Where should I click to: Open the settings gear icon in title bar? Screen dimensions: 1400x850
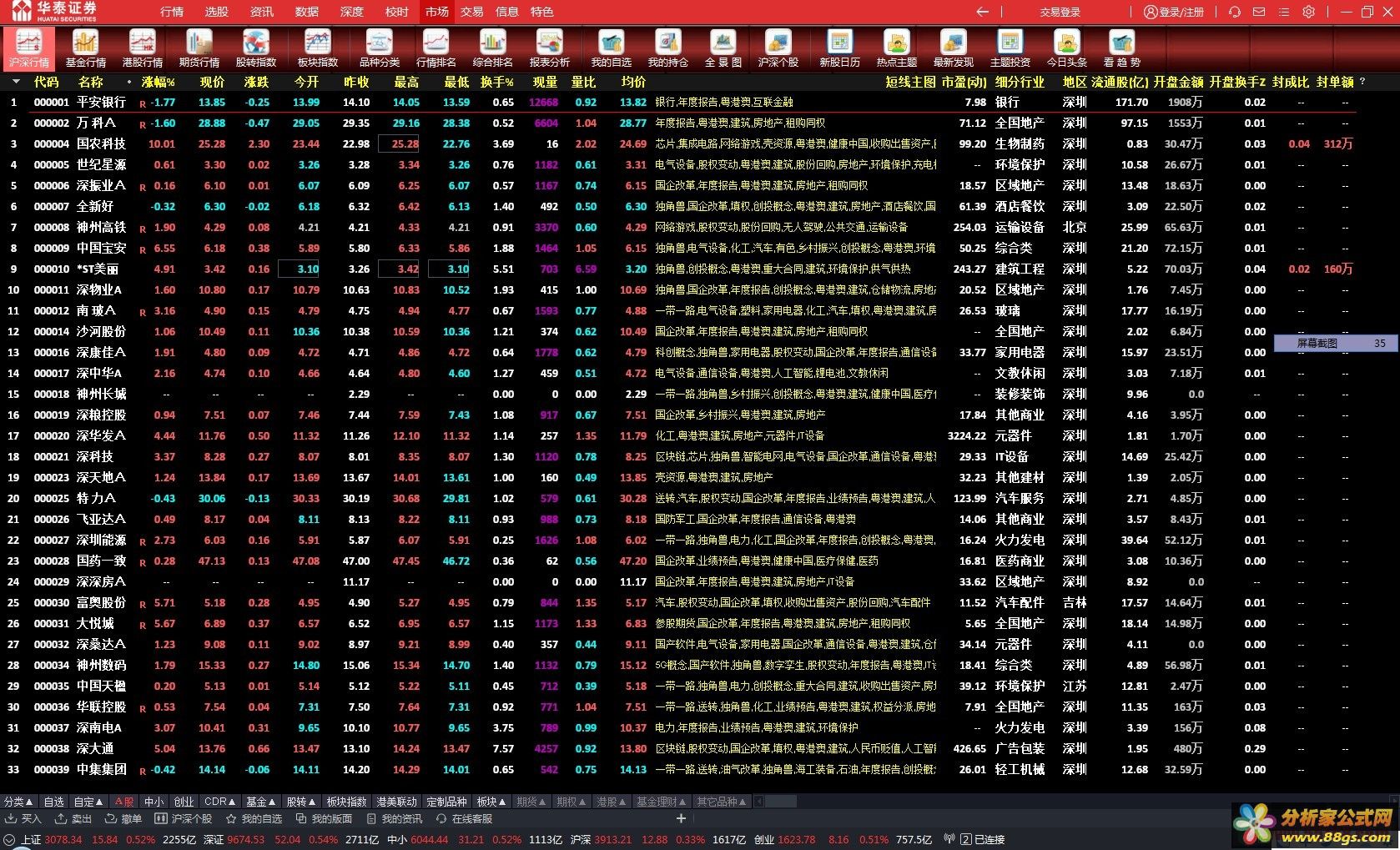[1309, 12]
